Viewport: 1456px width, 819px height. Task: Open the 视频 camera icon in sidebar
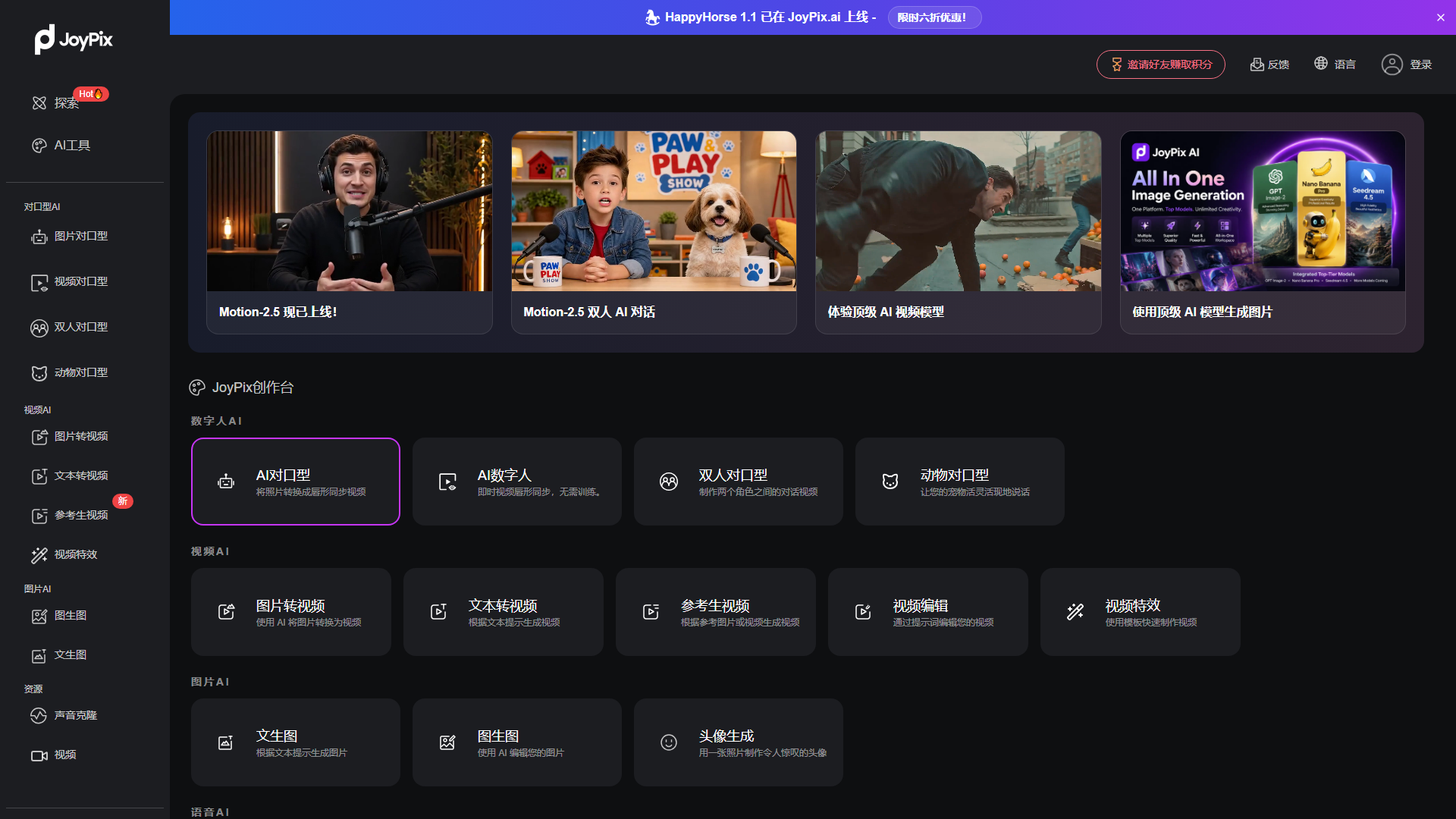tap(39, 755)
